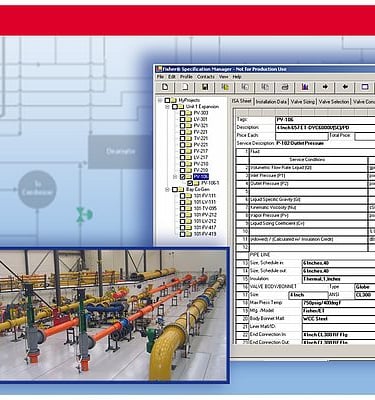
Task: Click the Insulation field
Action: pos(338,279)
